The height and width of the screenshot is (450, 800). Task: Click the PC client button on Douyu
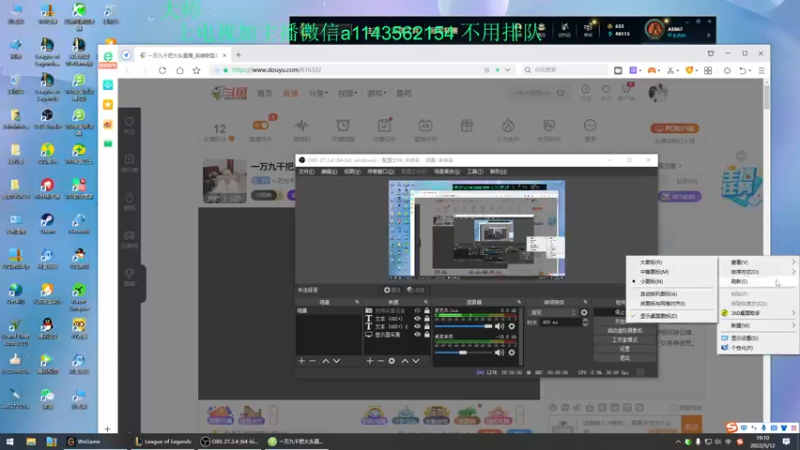point(674,129)
